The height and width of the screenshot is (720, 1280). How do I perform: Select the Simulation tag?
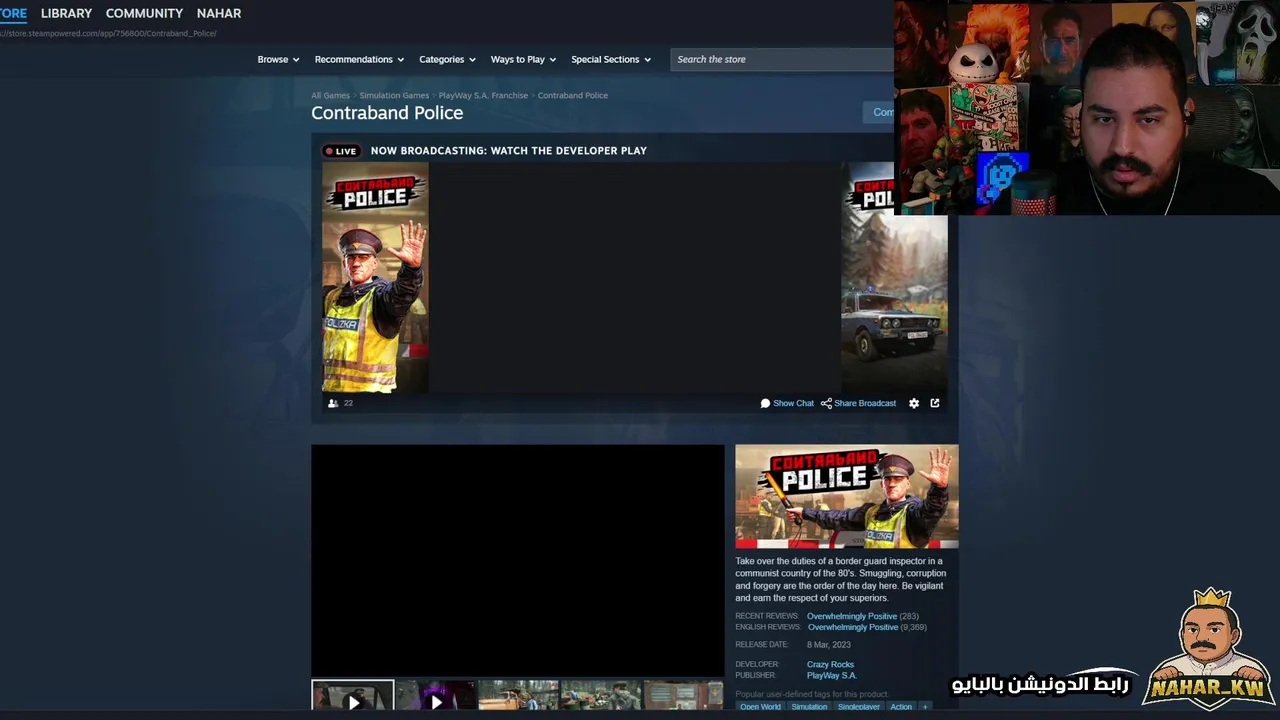tap(809, 707)
